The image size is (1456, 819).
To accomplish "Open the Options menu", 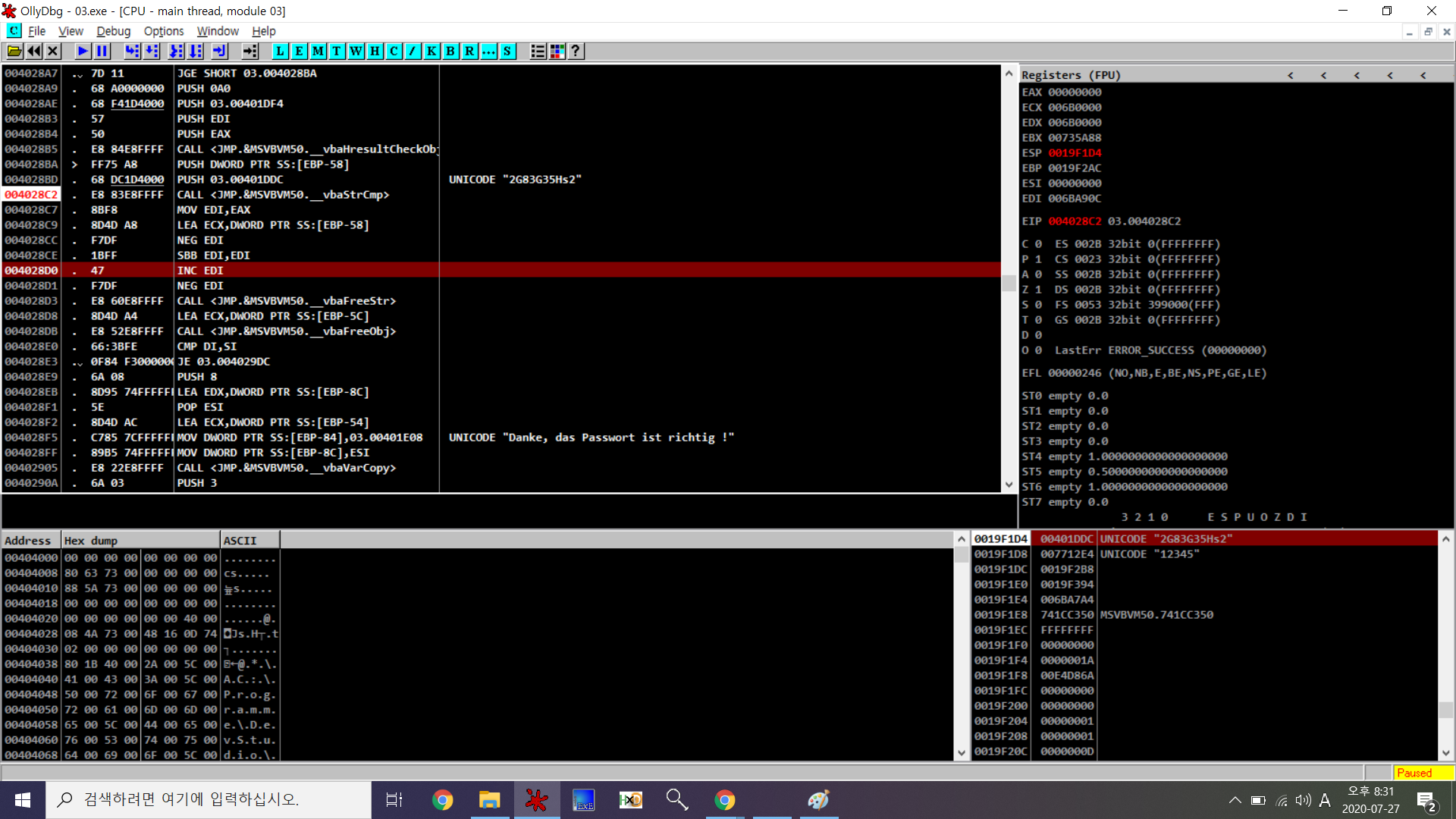I will tap(163, 31).
